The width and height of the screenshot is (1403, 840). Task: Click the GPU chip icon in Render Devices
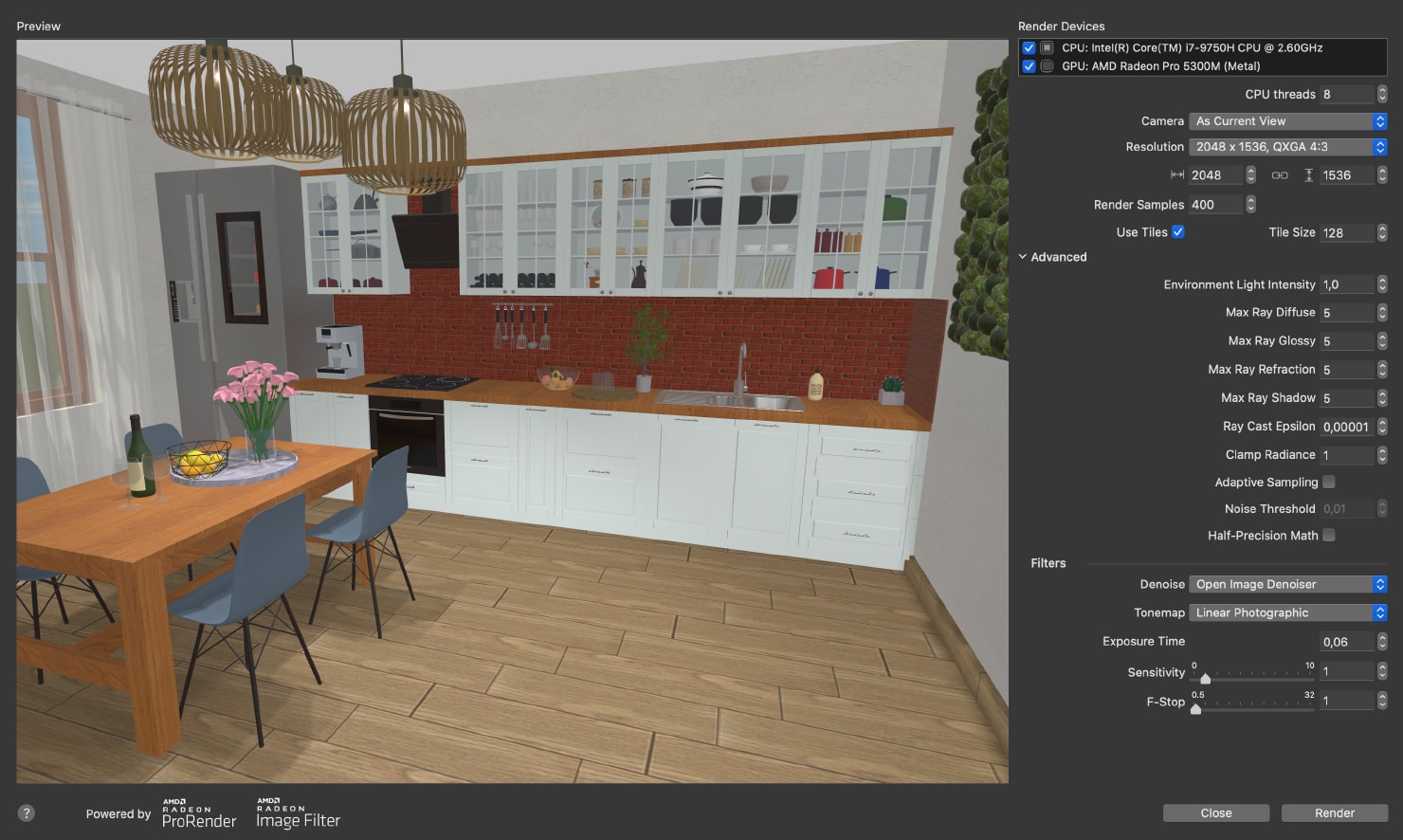click(1047, 66)
